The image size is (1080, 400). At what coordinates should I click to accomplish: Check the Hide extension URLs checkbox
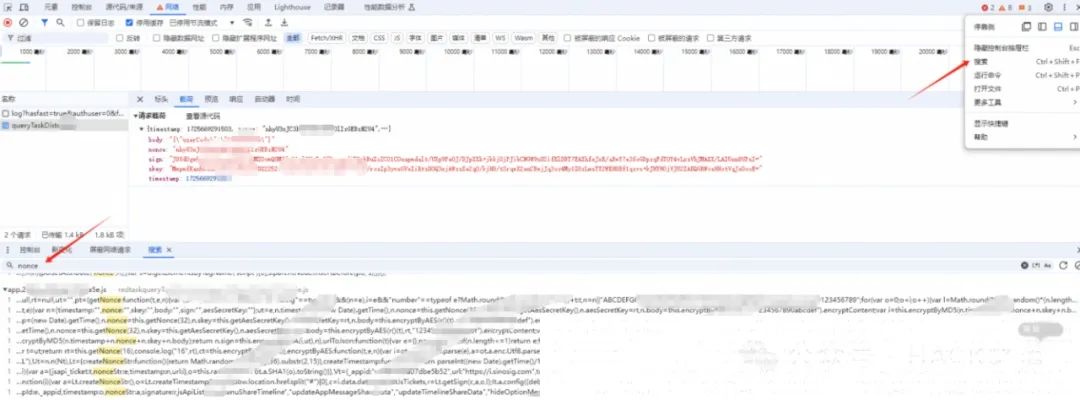click(216, 38)
